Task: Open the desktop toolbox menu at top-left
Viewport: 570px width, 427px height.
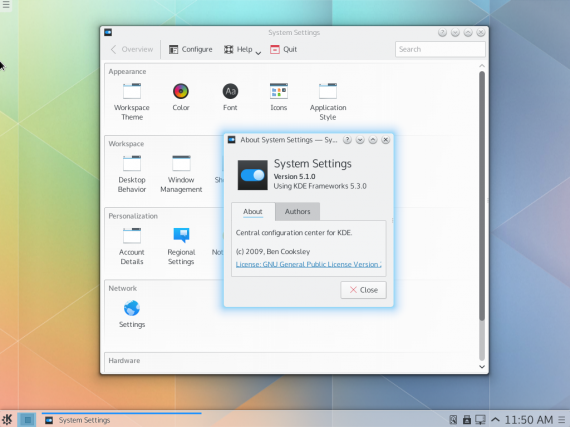Action: pyautogui.click(x=6, y=5)
